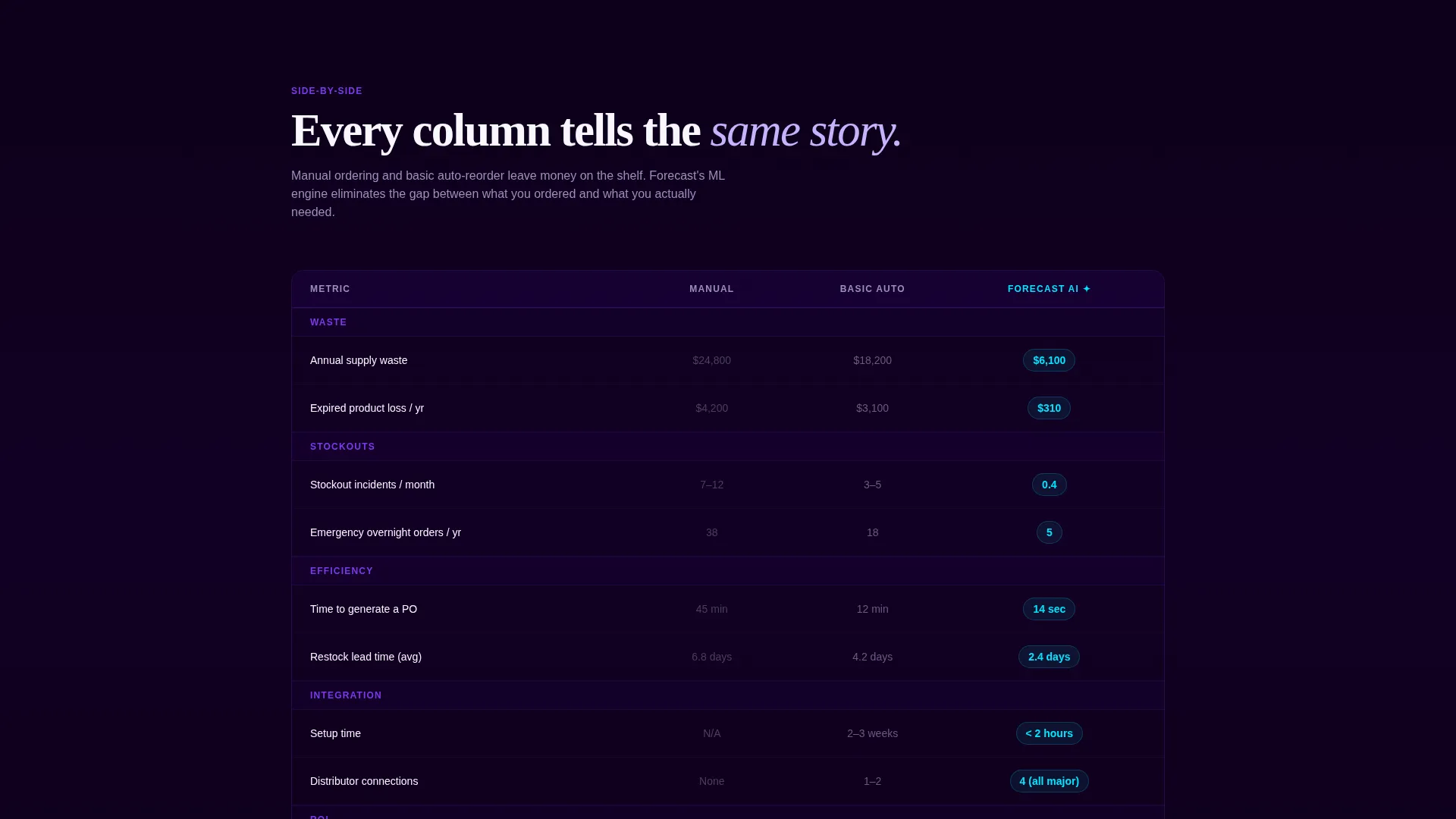Viewport: 1456px width, 819px height.
Task: Click the FORECAST AI column header
Action: pos(1049,289)
